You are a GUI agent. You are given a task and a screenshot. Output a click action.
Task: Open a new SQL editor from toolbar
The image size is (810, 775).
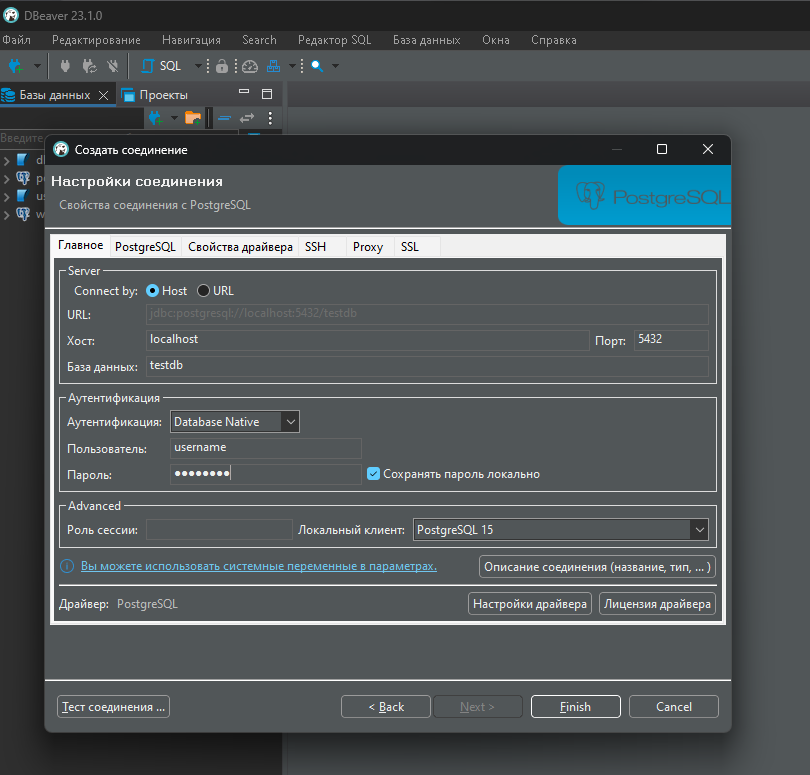(x=161, y=66)
